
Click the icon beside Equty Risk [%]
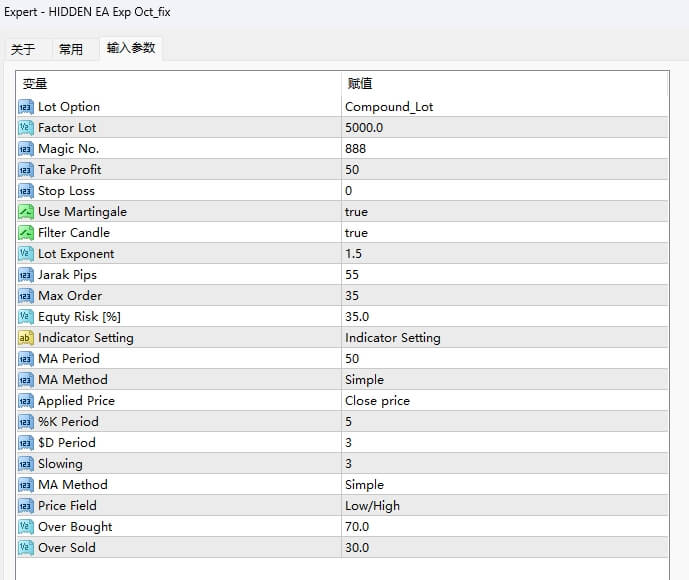[26, 317]
